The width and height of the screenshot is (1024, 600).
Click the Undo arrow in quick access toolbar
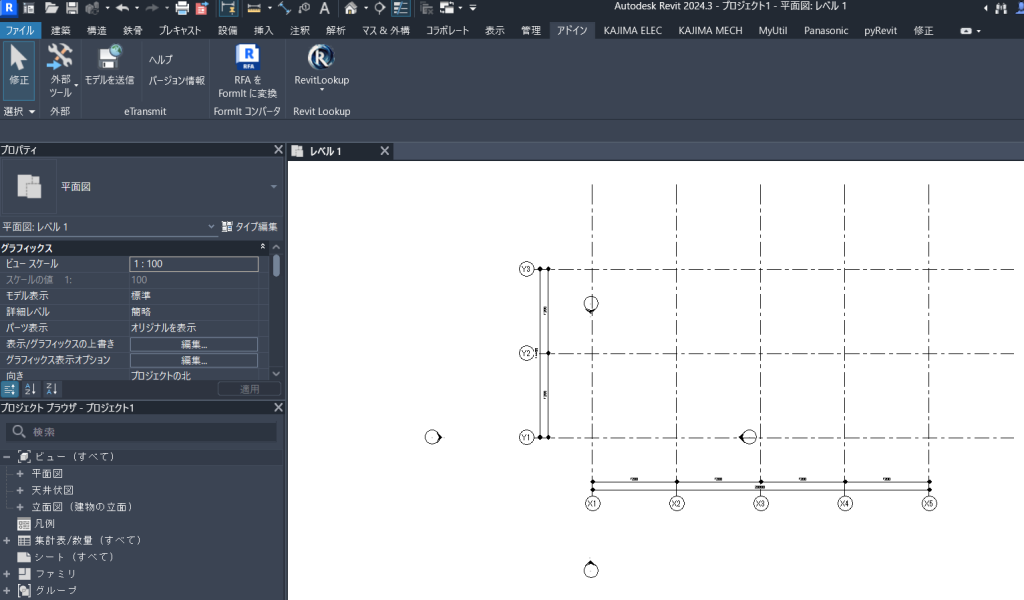tap(121, 8)
